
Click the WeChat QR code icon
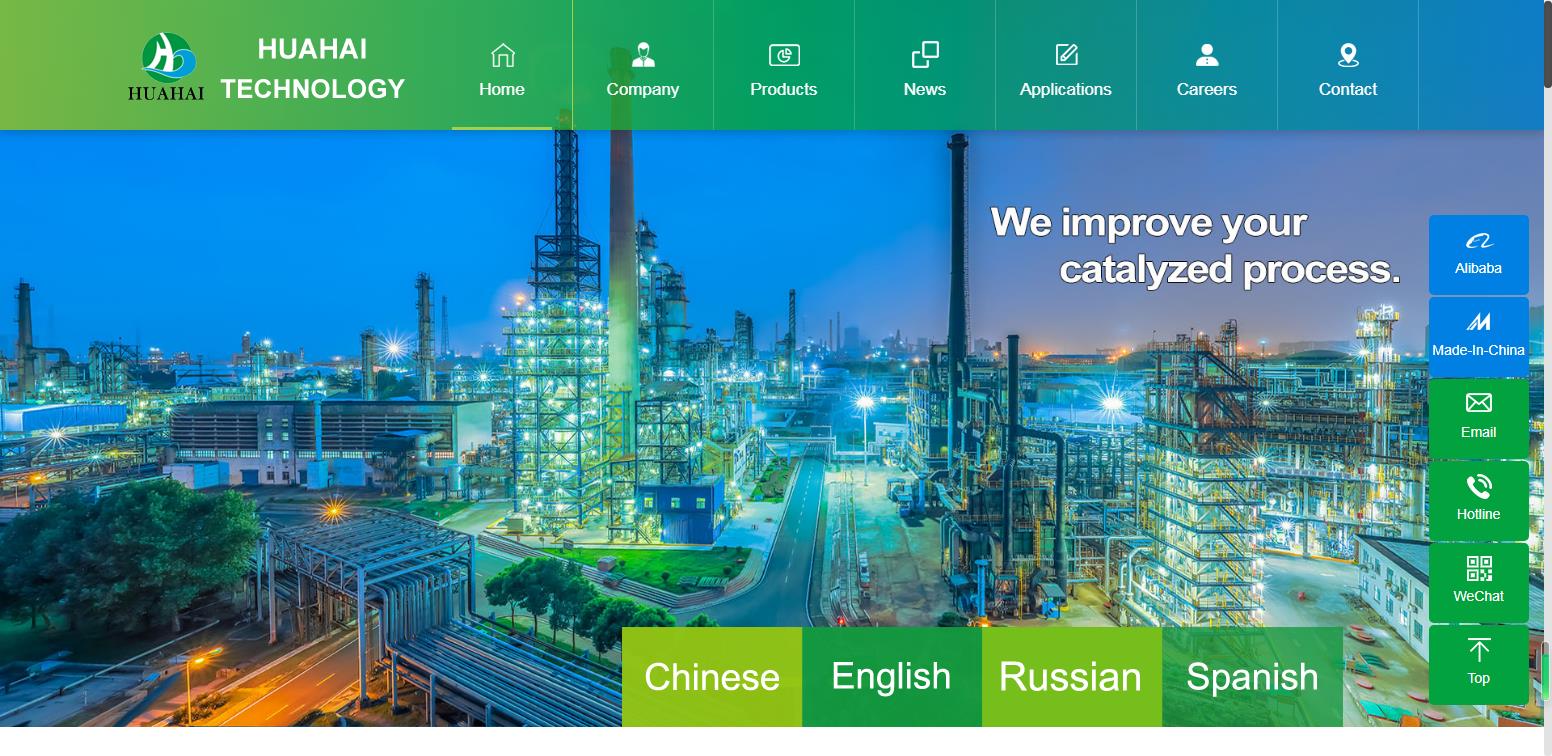[1479, 568]
